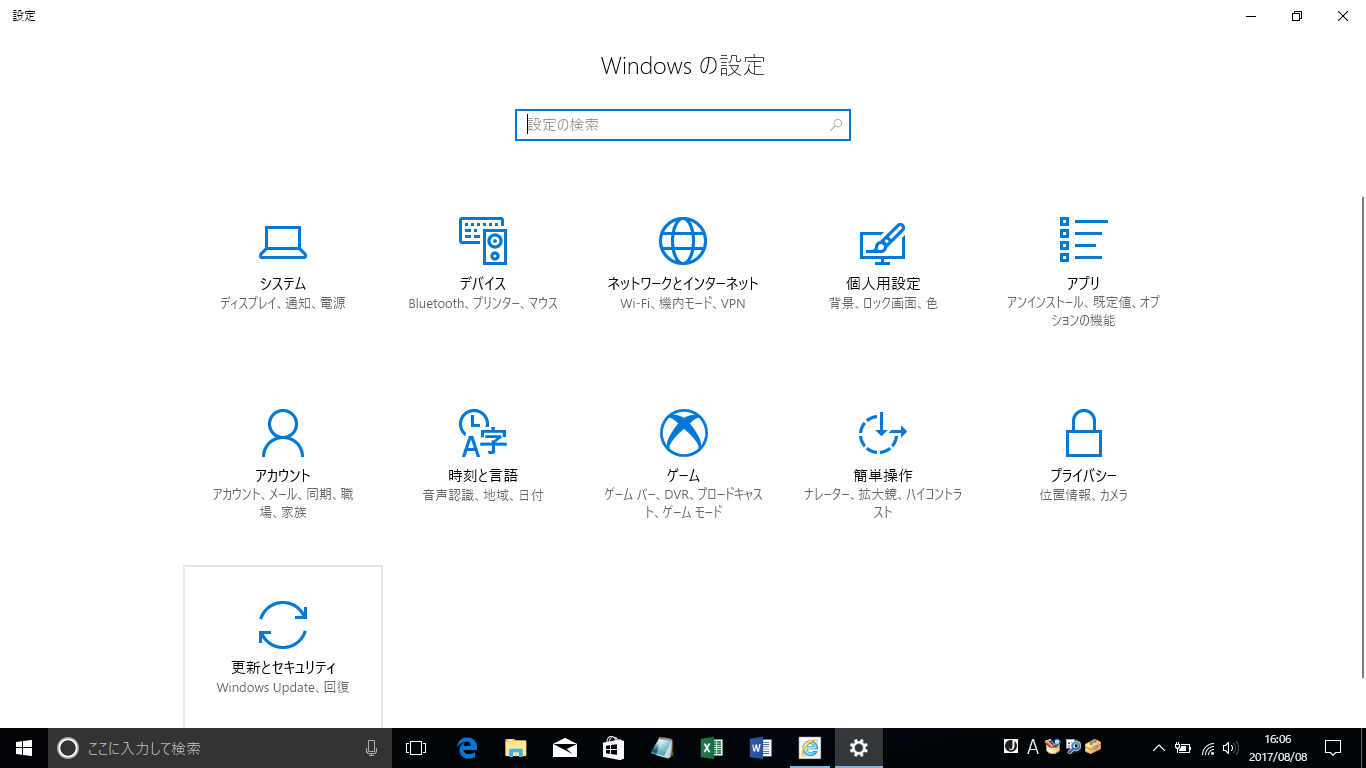Open the ゲーム Xbox icon

(x=683, y=433)
